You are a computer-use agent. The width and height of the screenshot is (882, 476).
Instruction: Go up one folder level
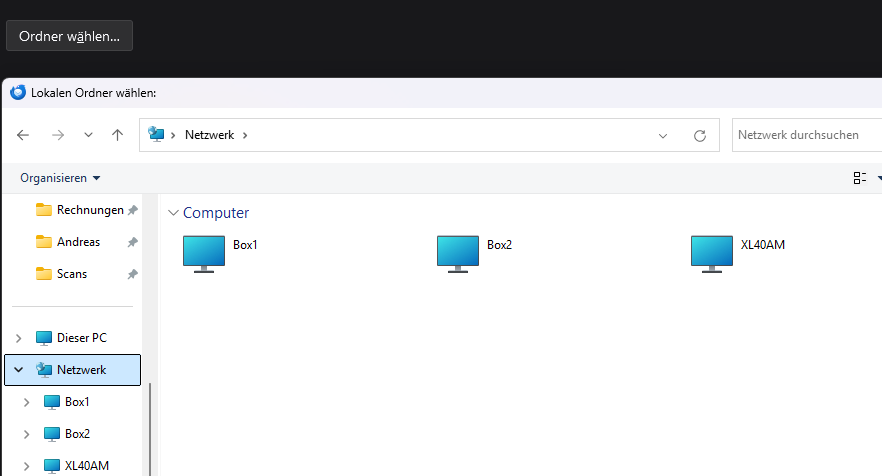point(117,135)
